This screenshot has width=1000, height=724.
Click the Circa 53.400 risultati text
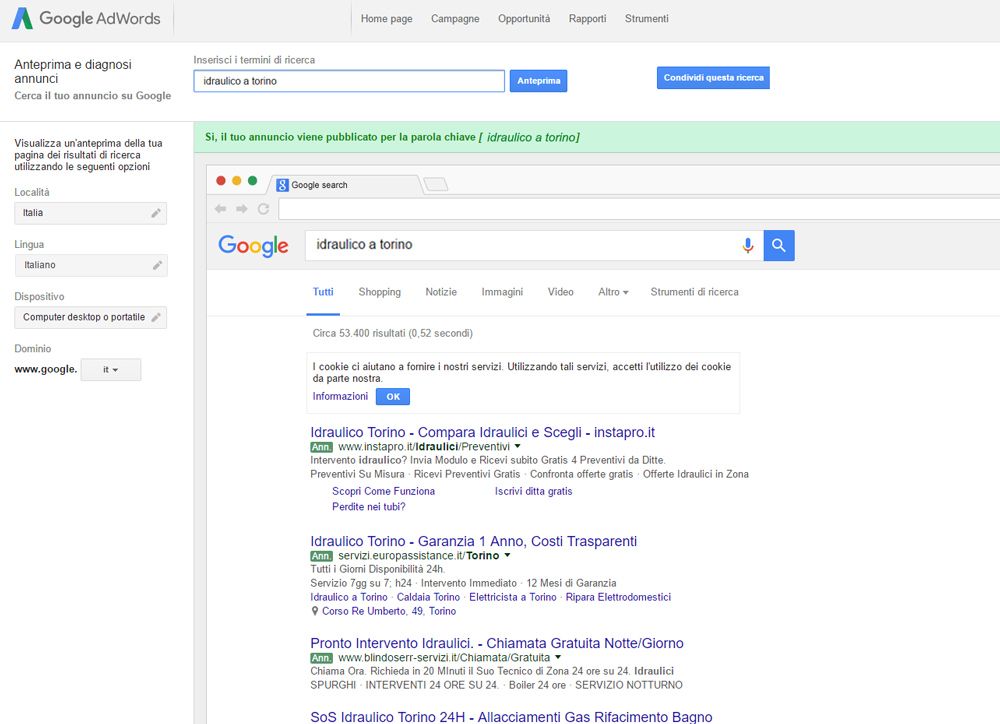coord(393,333)
